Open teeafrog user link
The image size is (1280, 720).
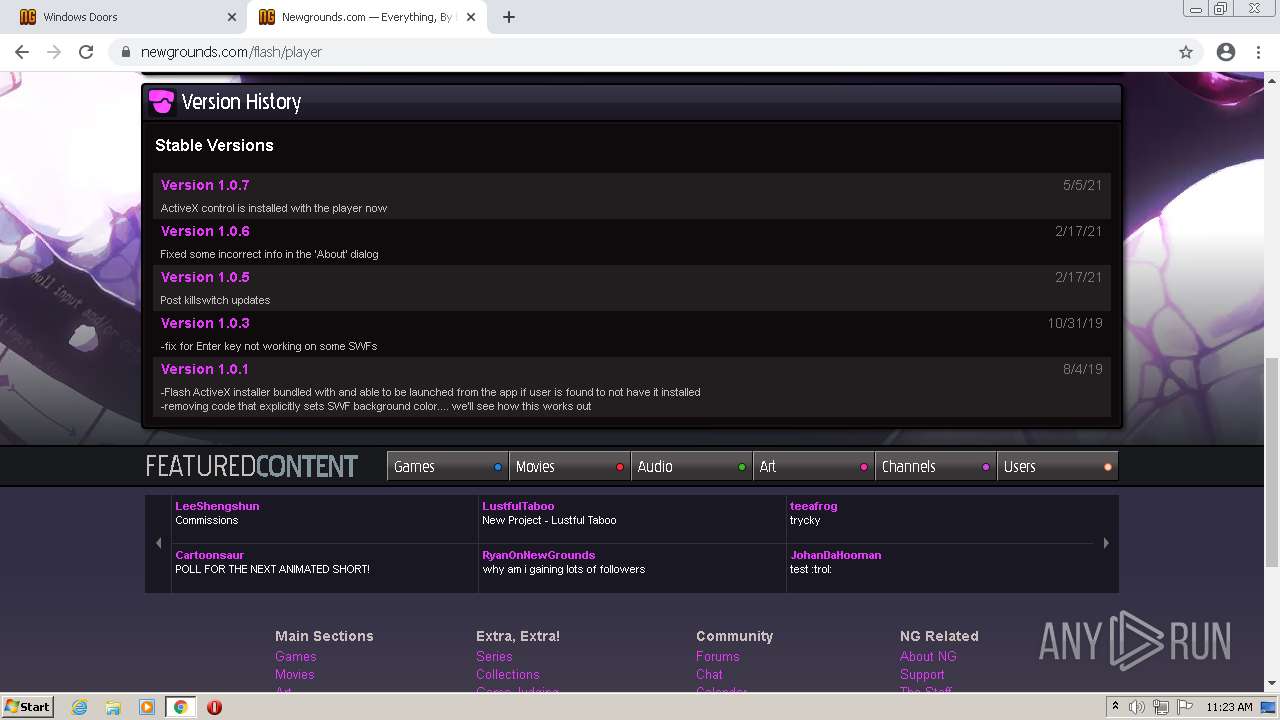coord(813,506)
